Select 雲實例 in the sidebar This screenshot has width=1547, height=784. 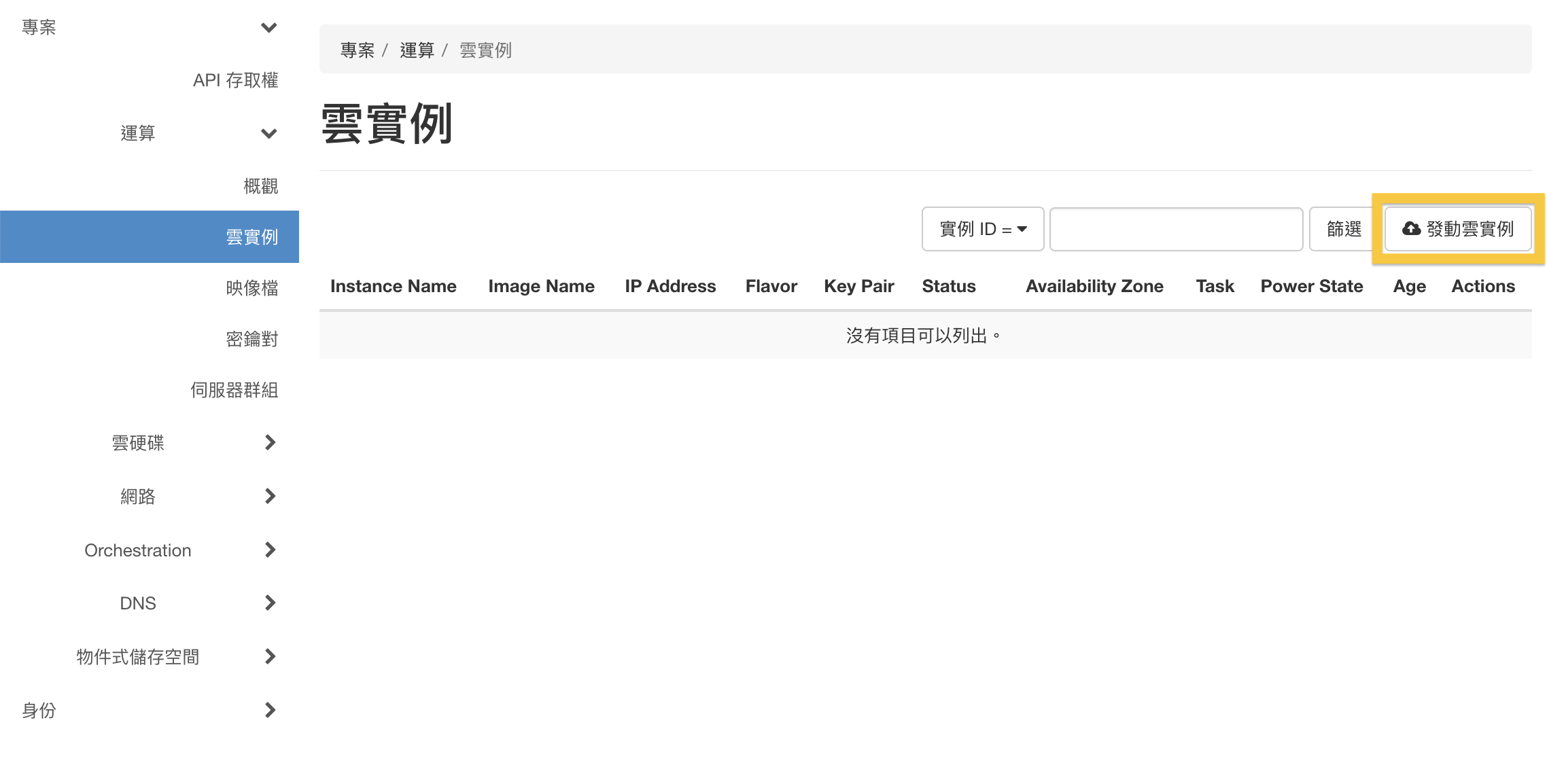[251, 236]
